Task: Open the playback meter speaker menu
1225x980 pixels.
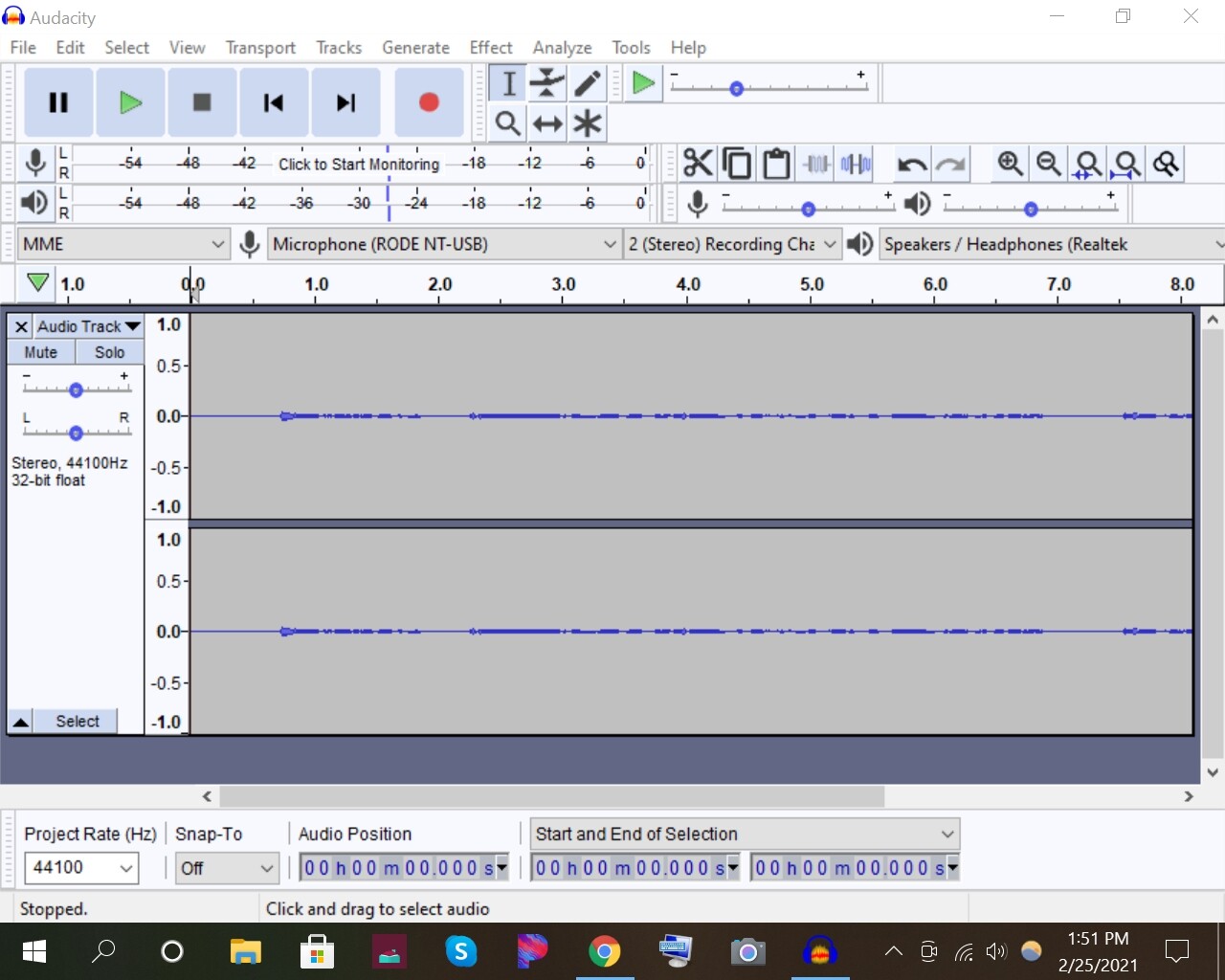Action: (x=34, y=202)
